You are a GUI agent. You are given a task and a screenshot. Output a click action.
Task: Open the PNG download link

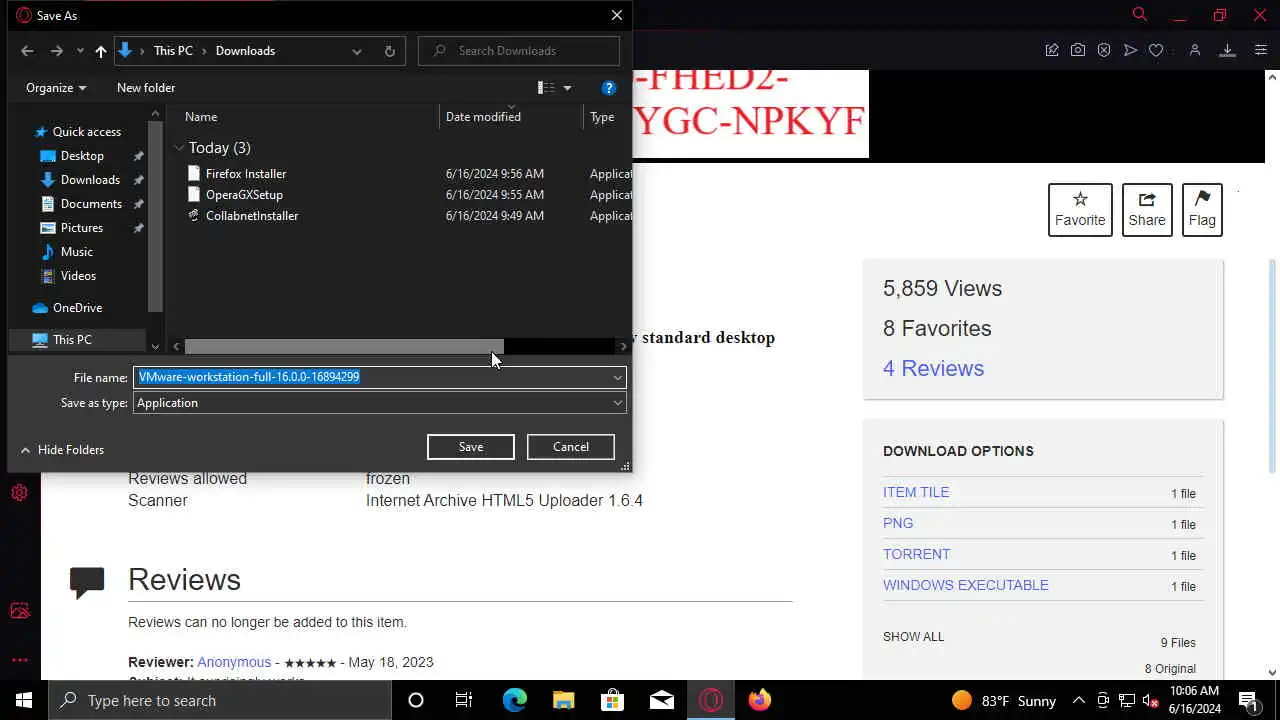(898, 523)
